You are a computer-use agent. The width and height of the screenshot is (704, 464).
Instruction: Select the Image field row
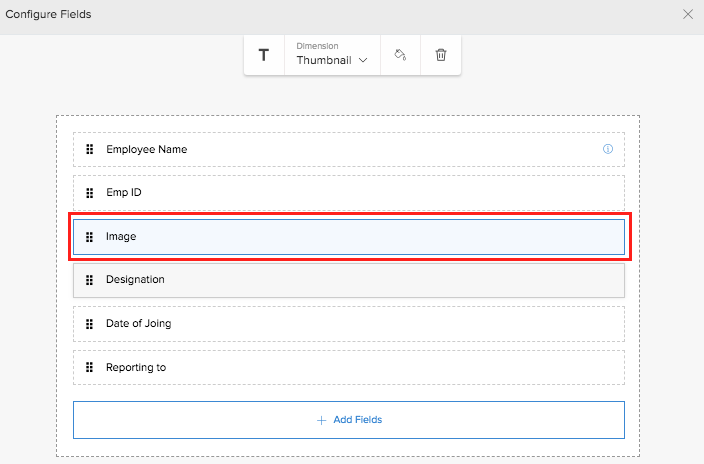348,237
